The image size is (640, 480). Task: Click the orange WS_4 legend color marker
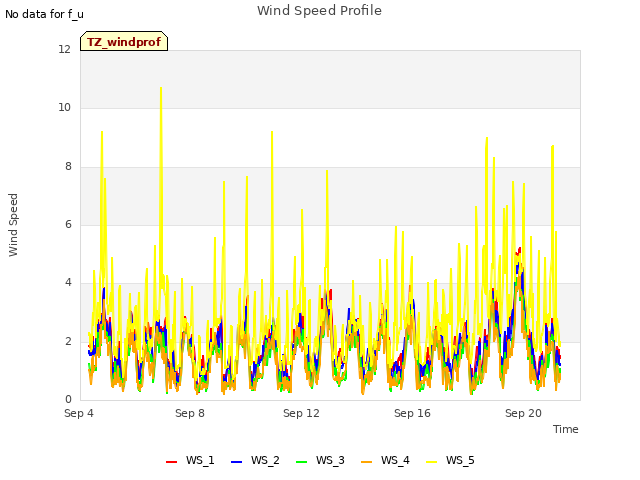pos(367,462)
